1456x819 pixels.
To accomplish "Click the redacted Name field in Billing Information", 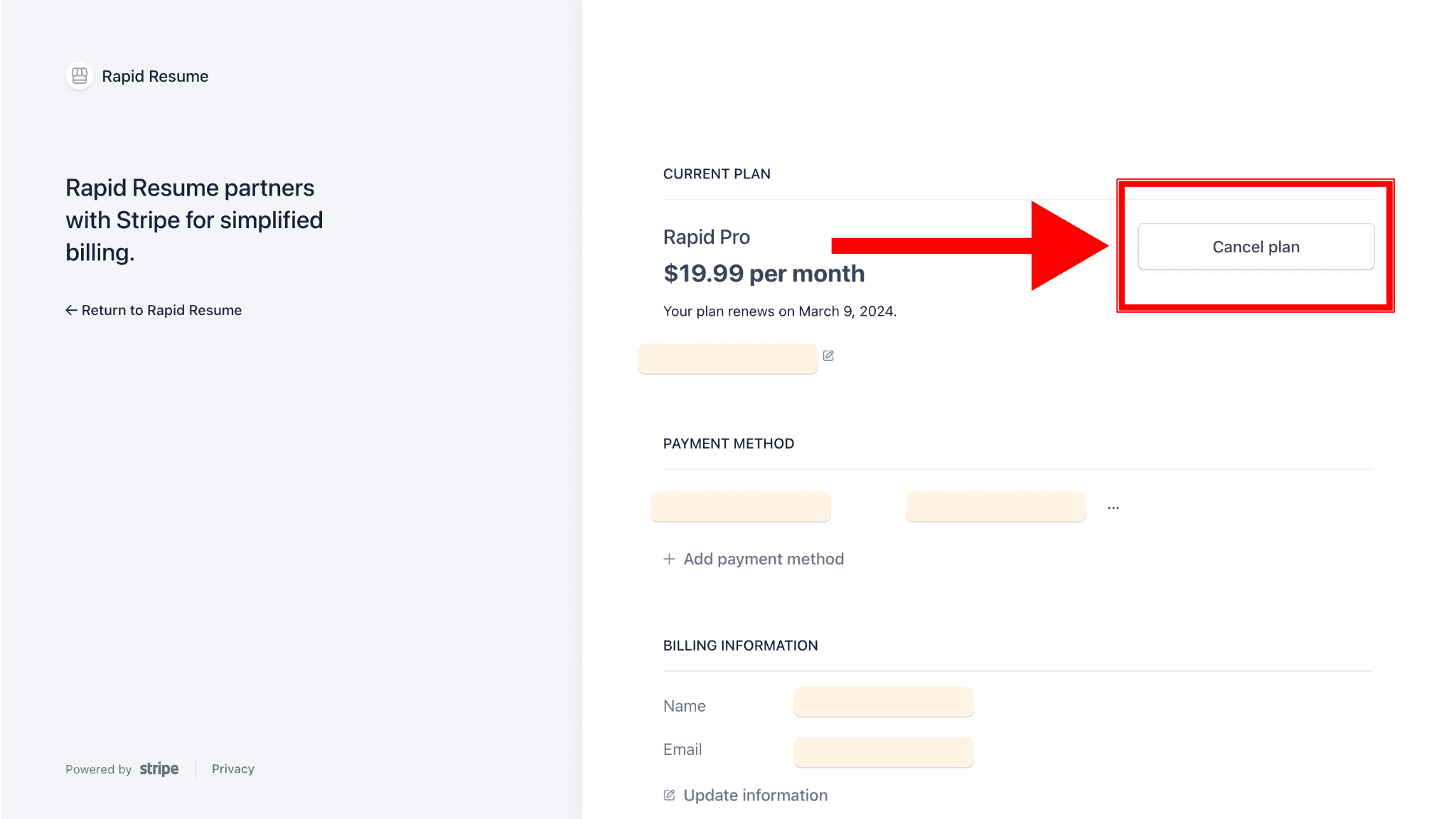I will pyautogui.click(x=883, y=702).
